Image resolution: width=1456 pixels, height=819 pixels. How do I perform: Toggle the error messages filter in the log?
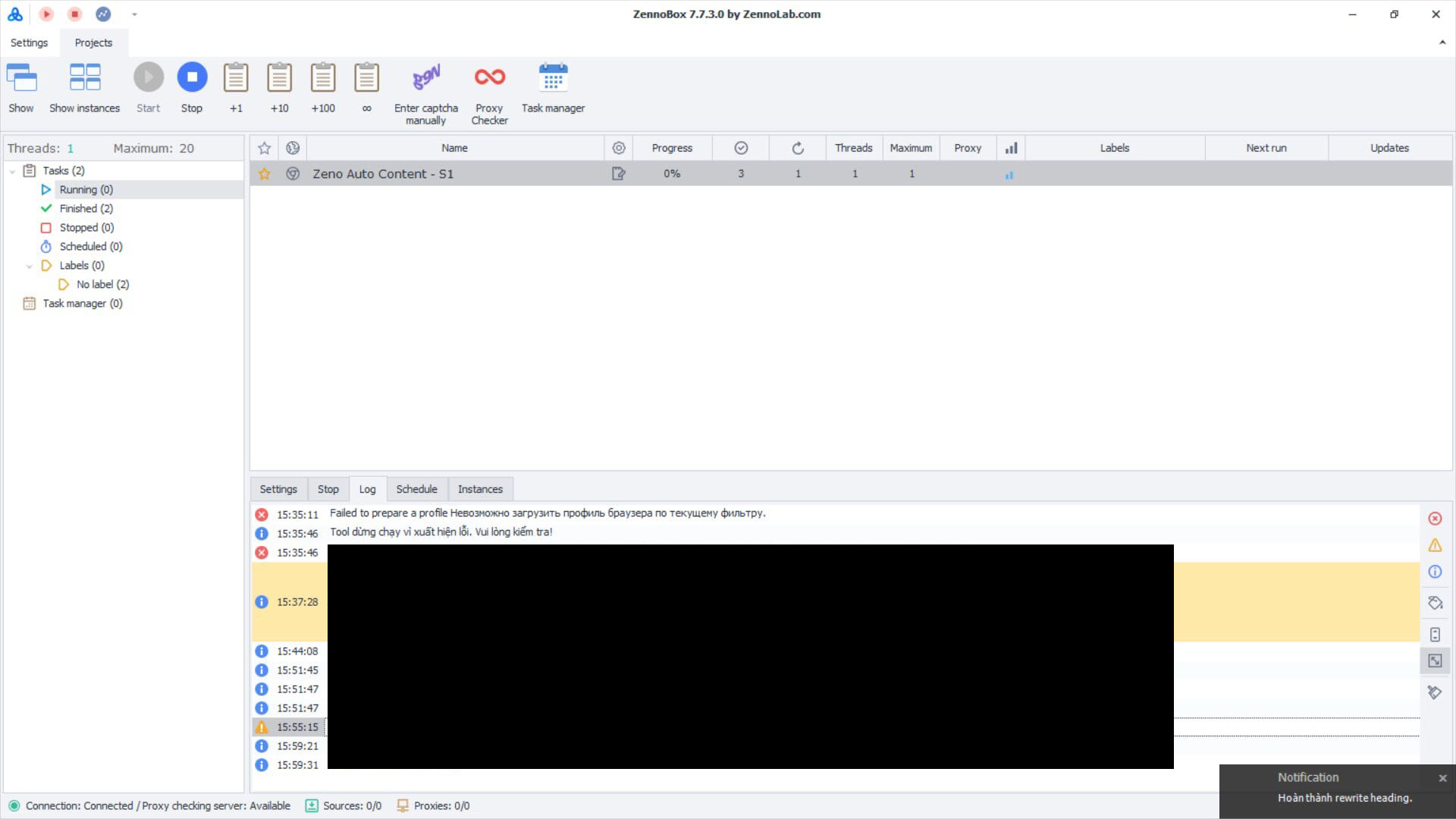coord(1435,519)
